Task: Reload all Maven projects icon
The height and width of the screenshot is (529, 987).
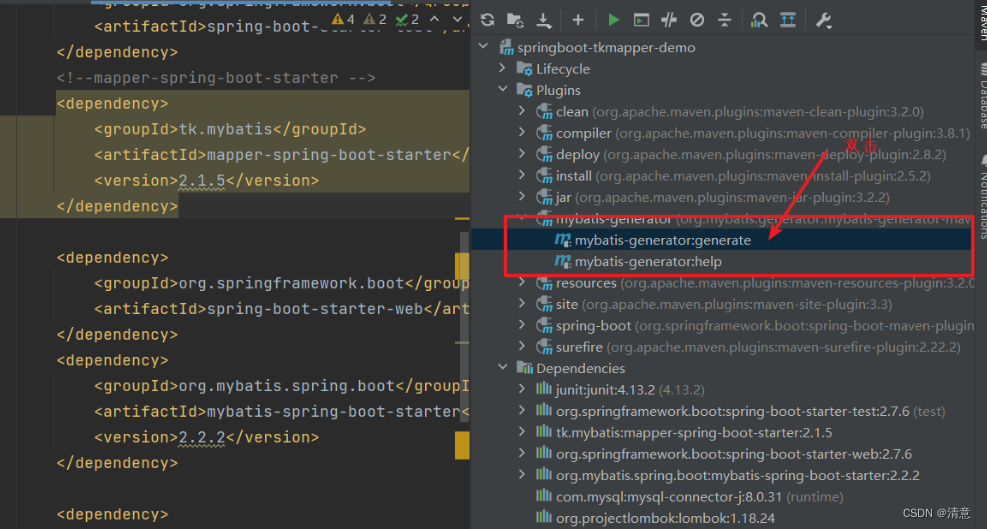Action: click(x=487, y=20)
